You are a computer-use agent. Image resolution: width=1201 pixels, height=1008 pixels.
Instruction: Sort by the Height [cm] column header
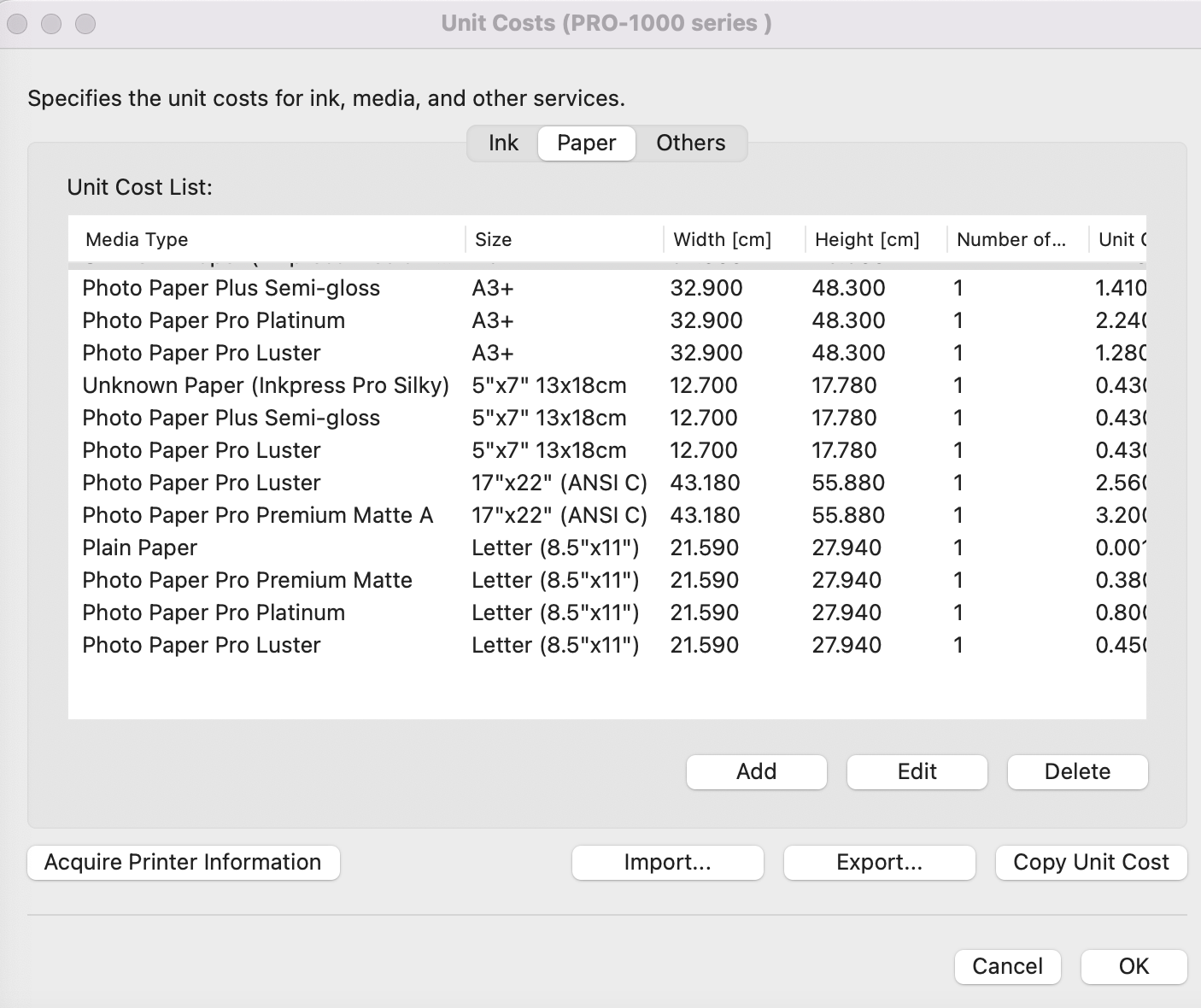pos(866,239)
